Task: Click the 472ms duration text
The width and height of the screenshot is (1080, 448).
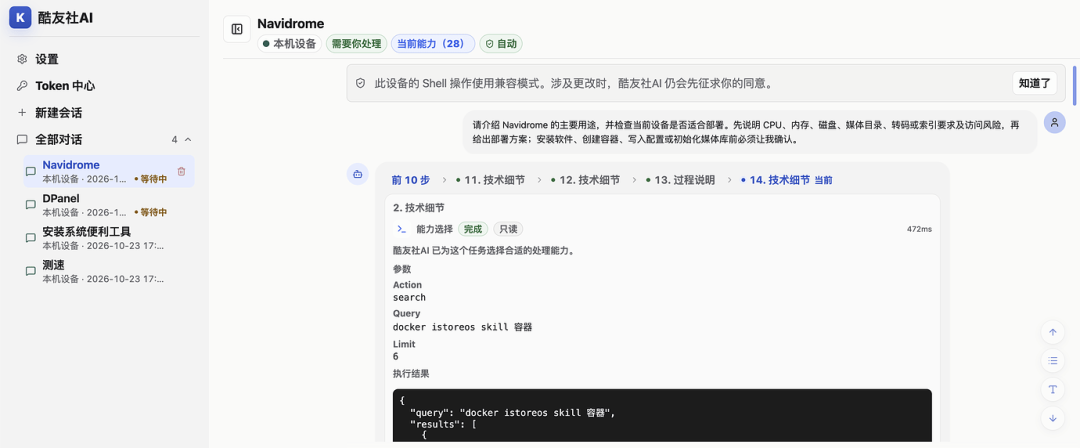Action: [x=919, y=229]
